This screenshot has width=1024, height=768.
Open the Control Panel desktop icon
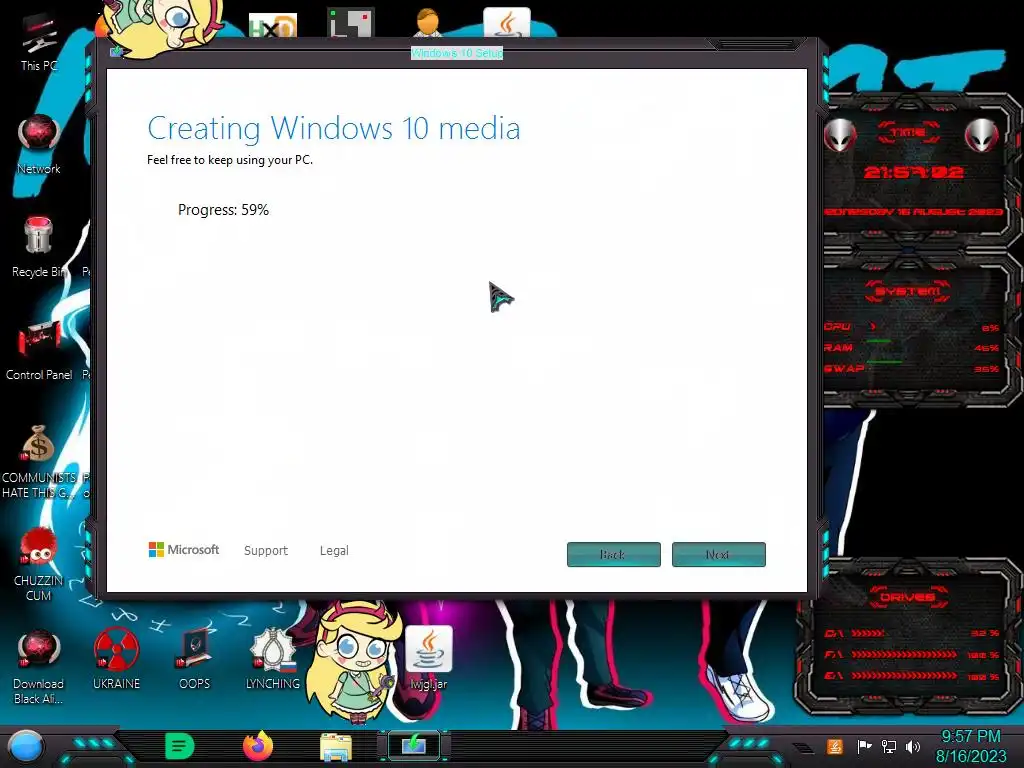(x=39, y=349)
